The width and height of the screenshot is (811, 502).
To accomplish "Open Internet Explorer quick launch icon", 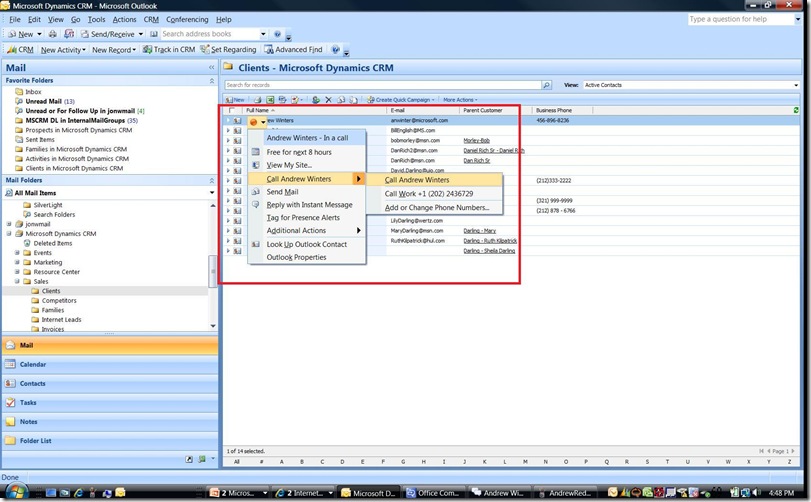I will click(78, 493).
